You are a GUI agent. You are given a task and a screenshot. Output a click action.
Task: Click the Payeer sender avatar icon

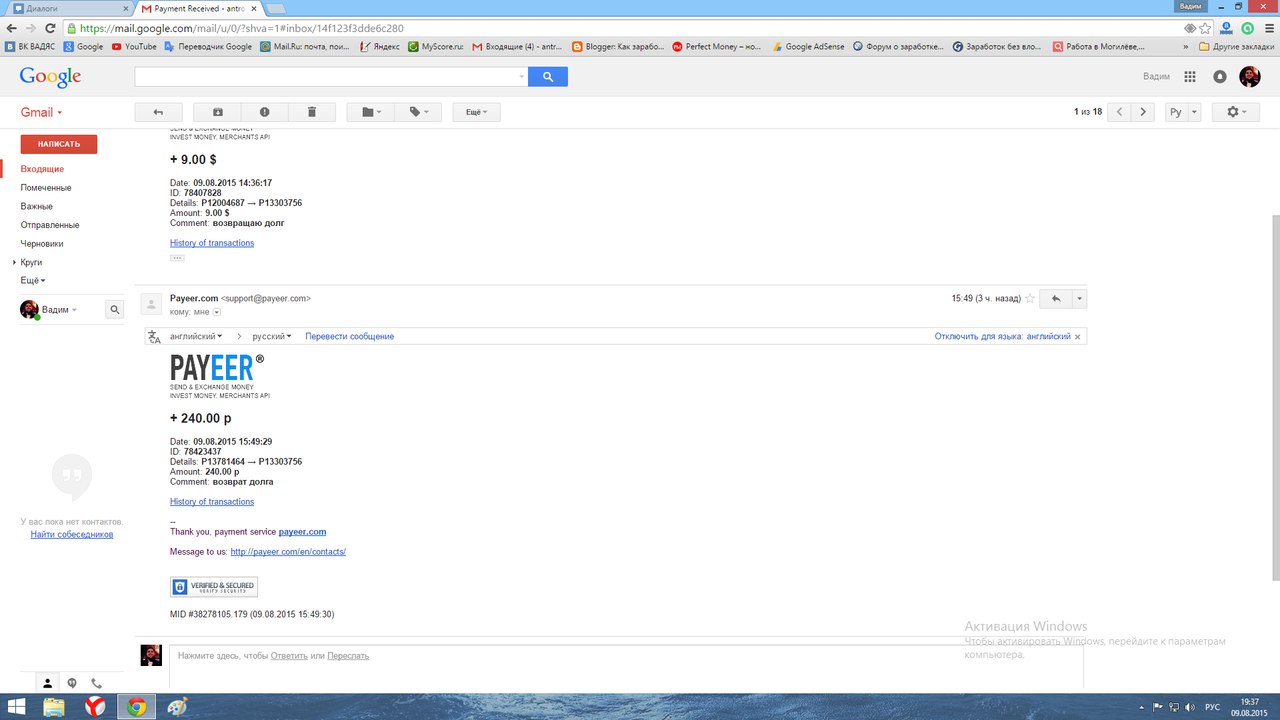(x=151, y=304)
